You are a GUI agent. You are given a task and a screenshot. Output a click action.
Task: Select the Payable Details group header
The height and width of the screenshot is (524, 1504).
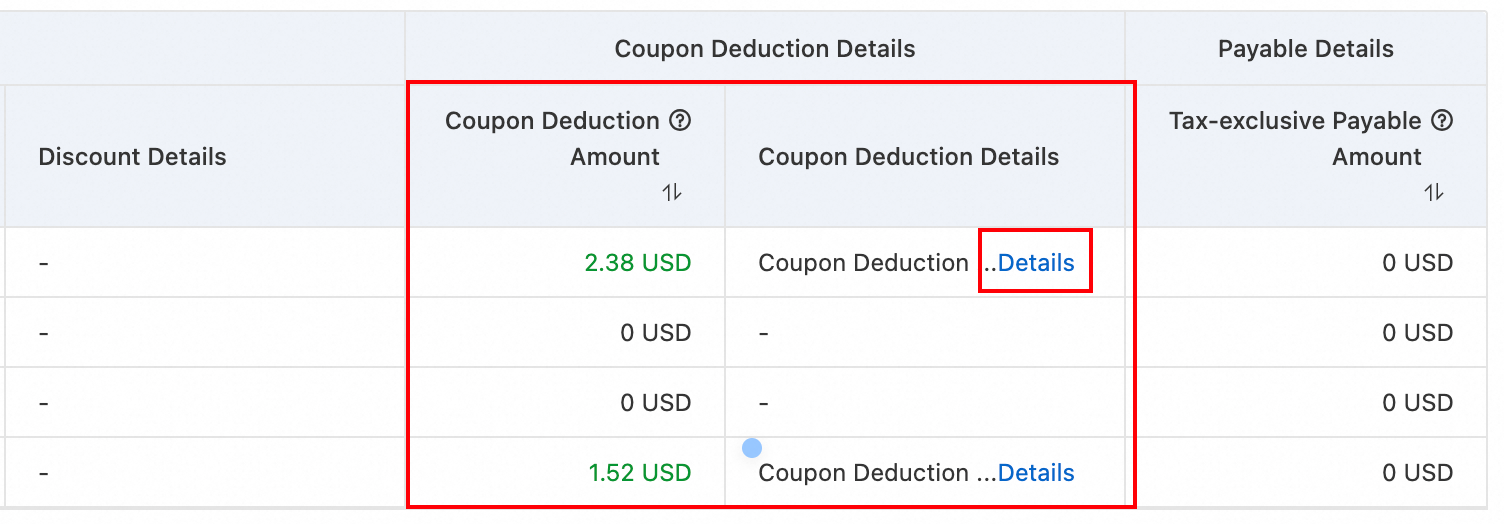[x=1306, y=49]
